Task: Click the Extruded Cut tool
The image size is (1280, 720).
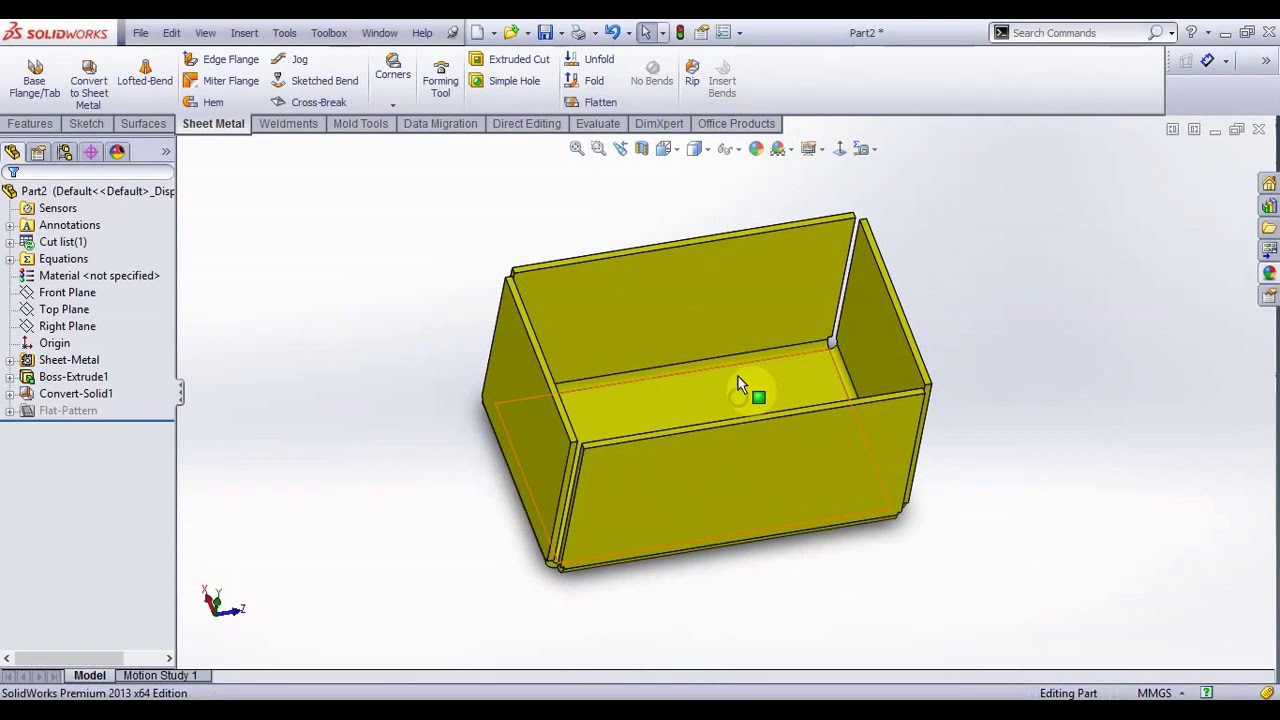Action: point(510,59)
